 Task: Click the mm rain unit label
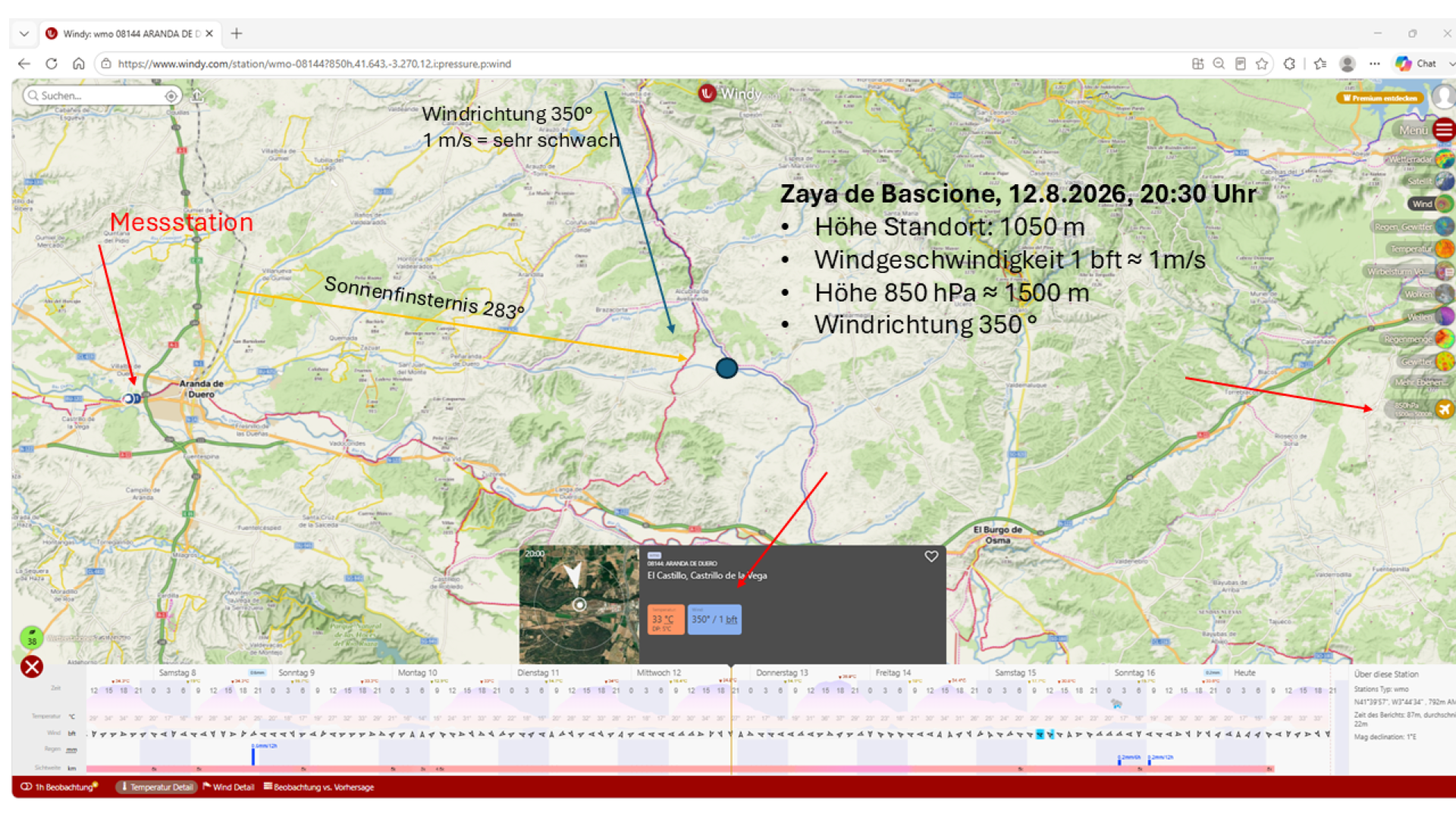[x=72, y=750]
